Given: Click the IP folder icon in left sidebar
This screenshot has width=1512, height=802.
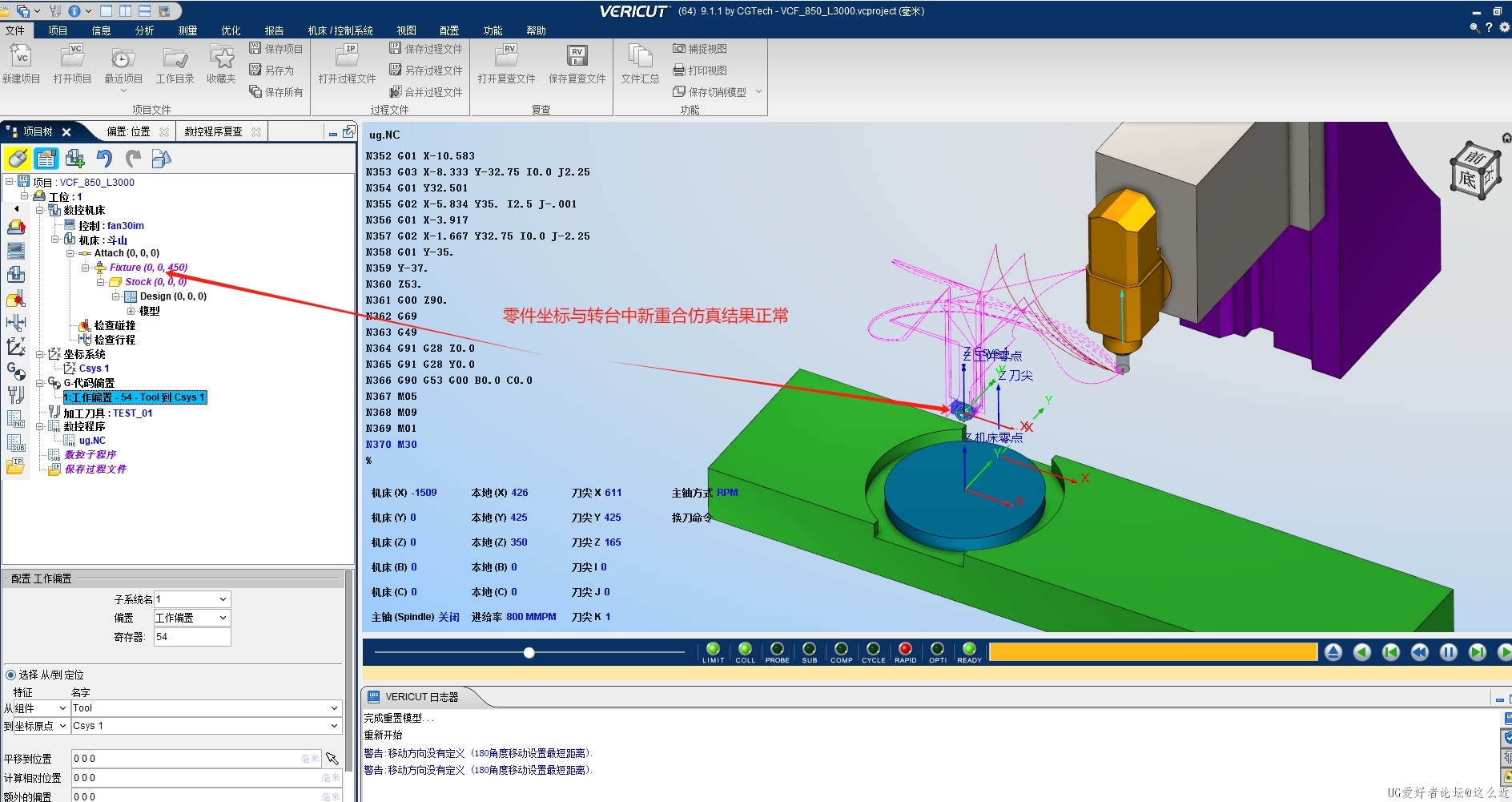Looking at the screenshot, I should click(x=16, y=466).
